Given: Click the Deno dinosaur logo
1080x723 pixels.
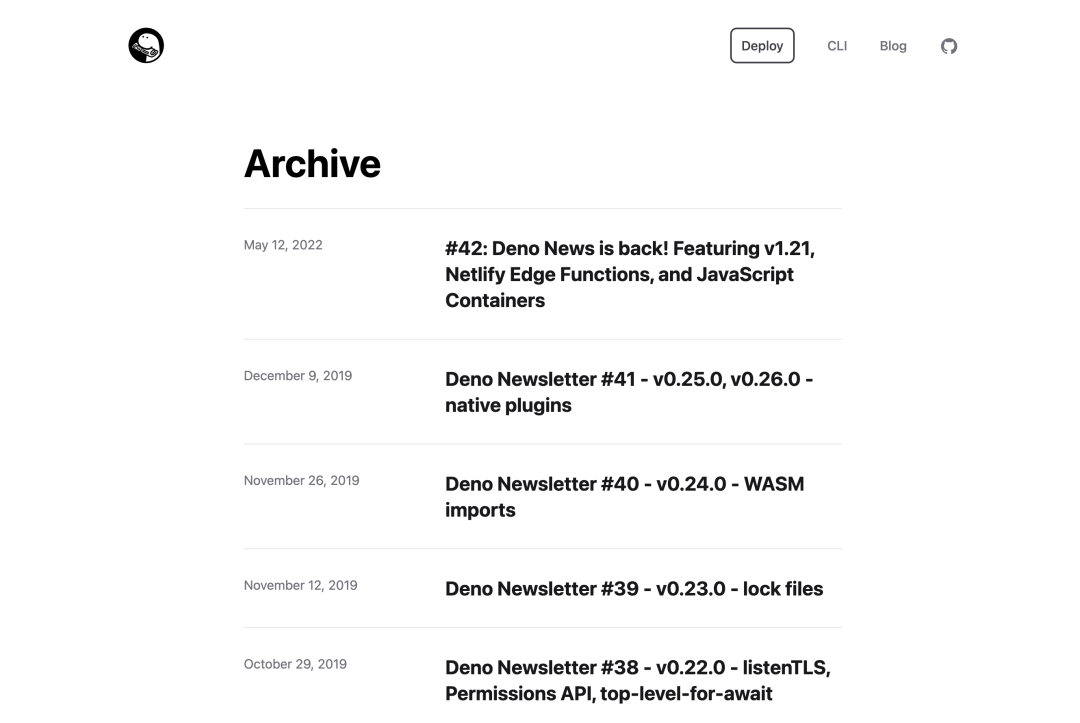Looking at the screenshot, I should pyautogui.click(x=146, y=45).
